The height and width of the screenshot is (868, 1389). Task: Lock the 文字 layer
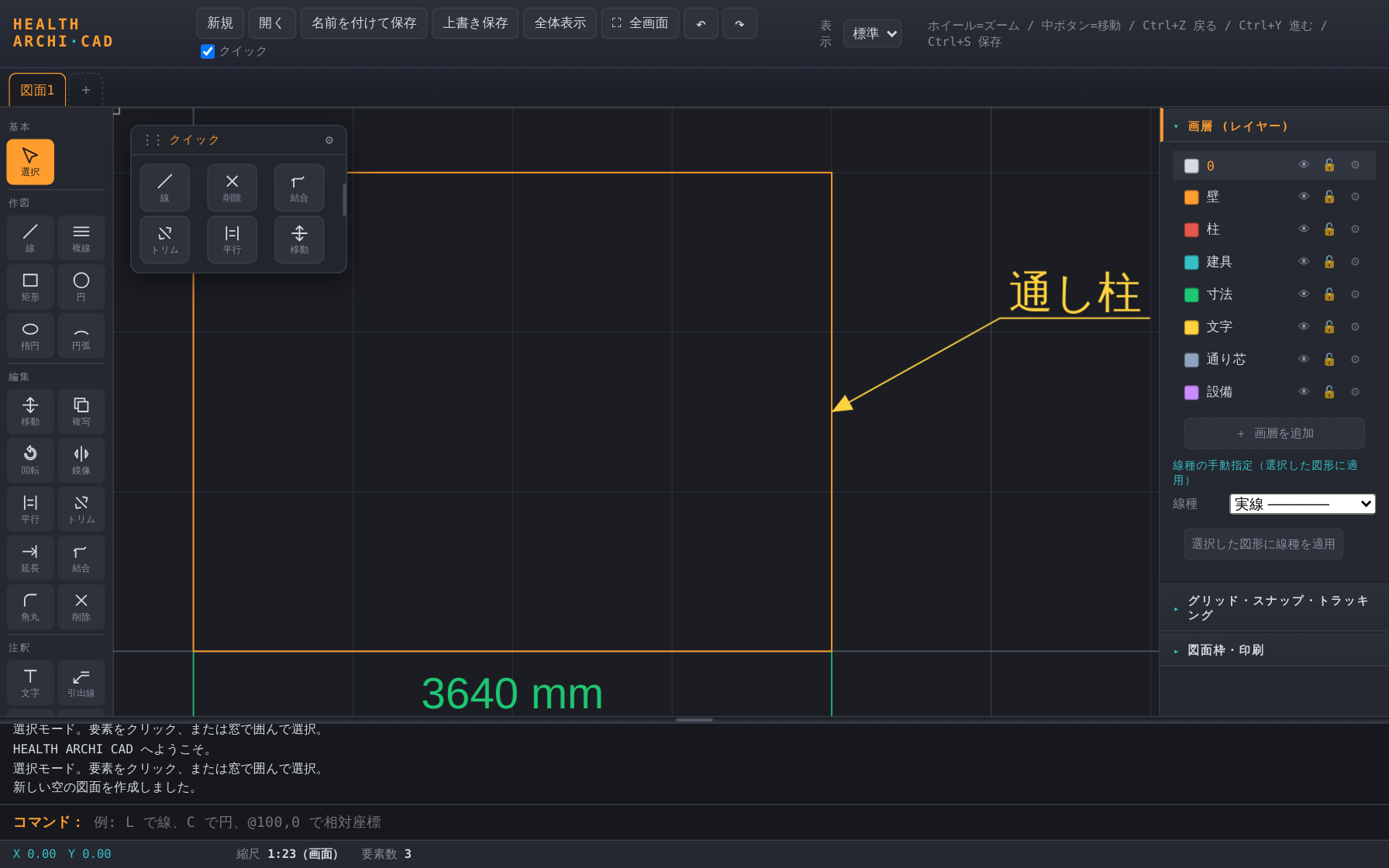click(1329, 327)
